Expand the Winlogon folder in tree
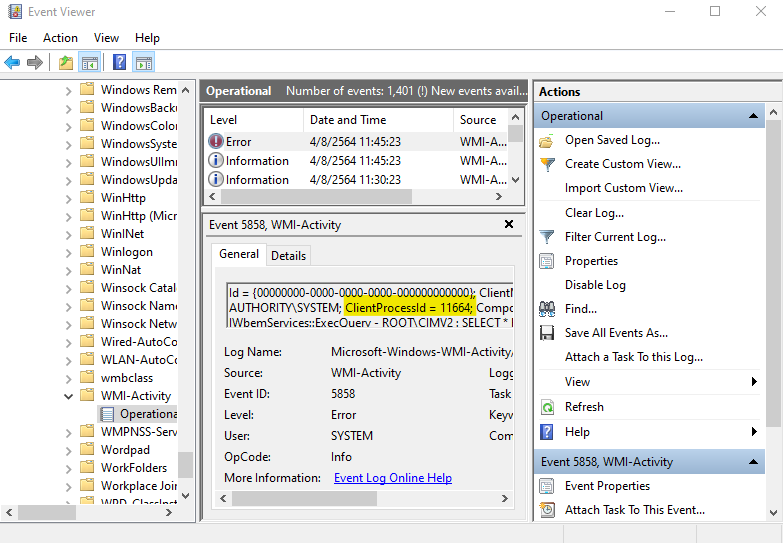Viewport: 783px width, 543px height. (x=69, y=252)
